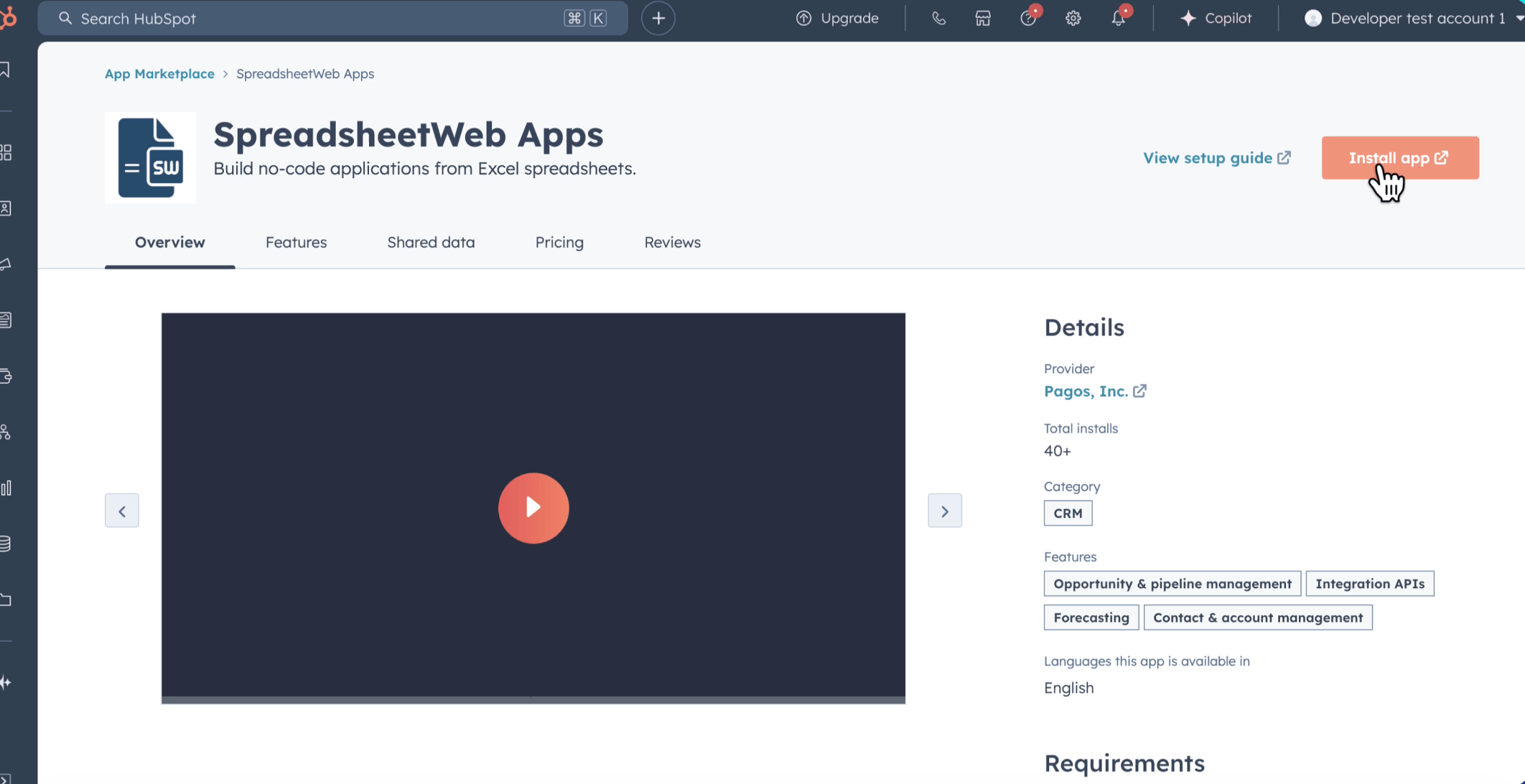The height and width of the screenshot is (784, 1525).
Task: Click the SpreadsheetWeb Apps page title
Action: (x=409, y=134)
